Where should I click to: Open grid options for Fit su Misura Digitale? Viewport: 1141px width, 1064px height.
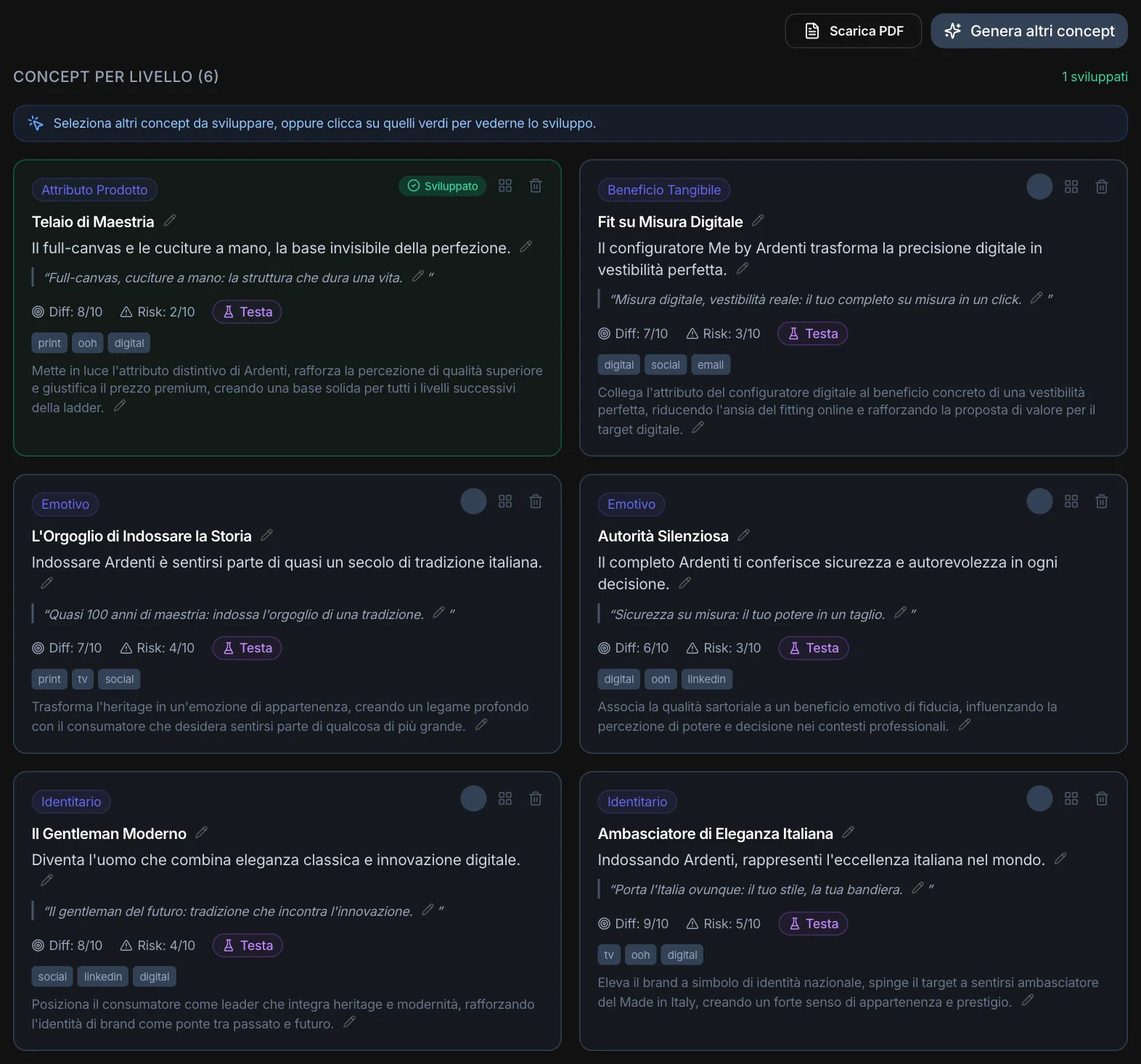tap(1071, 187)
